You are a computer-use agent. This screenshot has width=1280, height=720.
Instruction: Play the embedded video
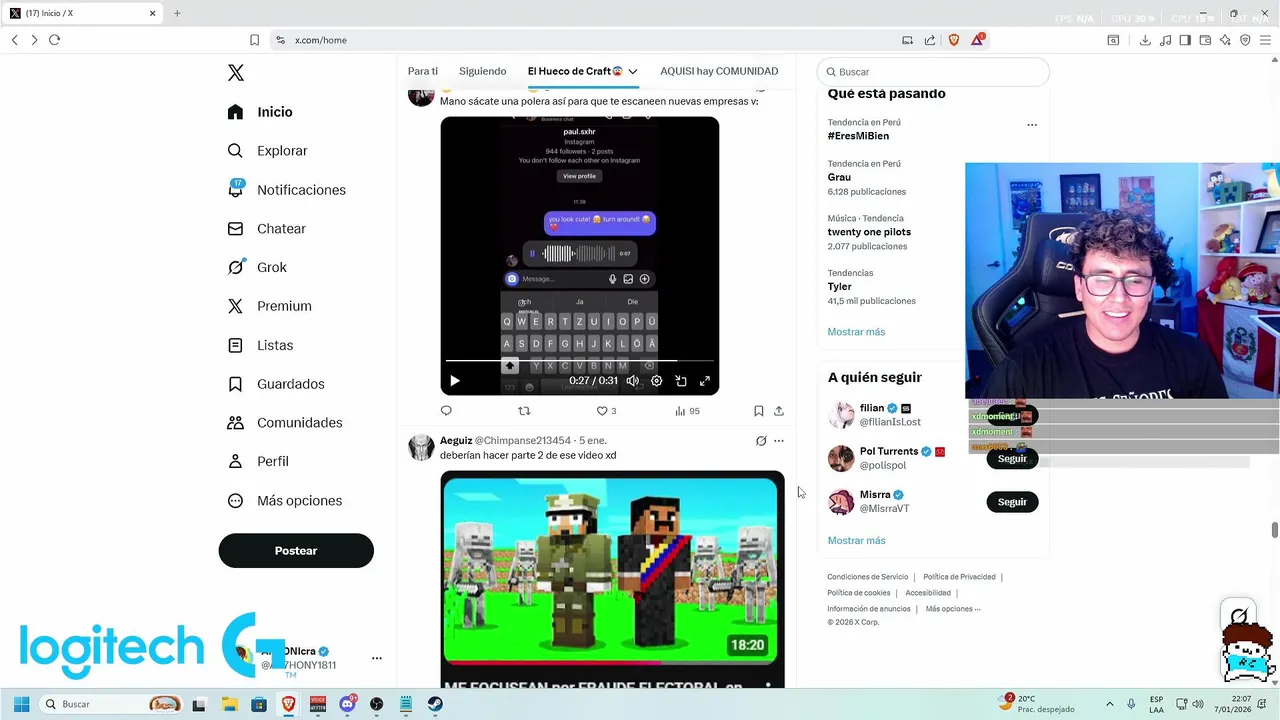(x=455, y=381)
